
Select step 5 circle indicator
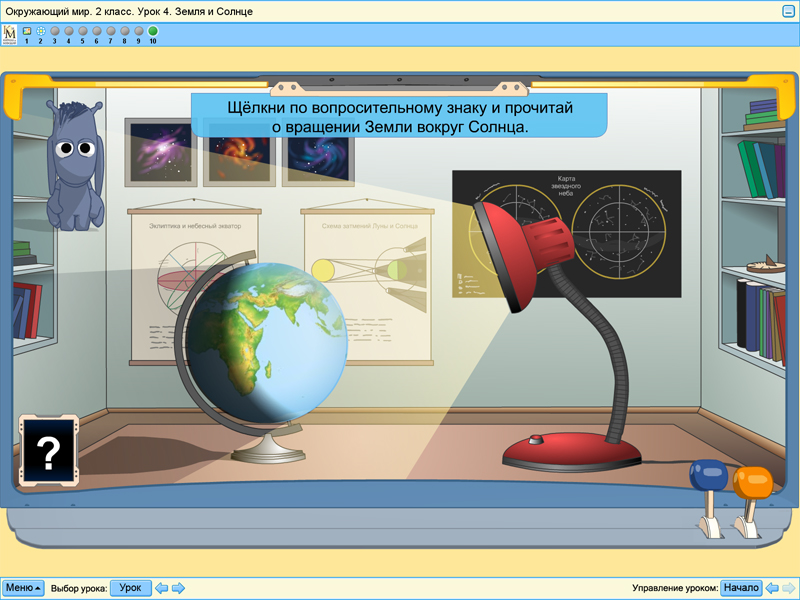pyautogui.click(x=82, y=31)
